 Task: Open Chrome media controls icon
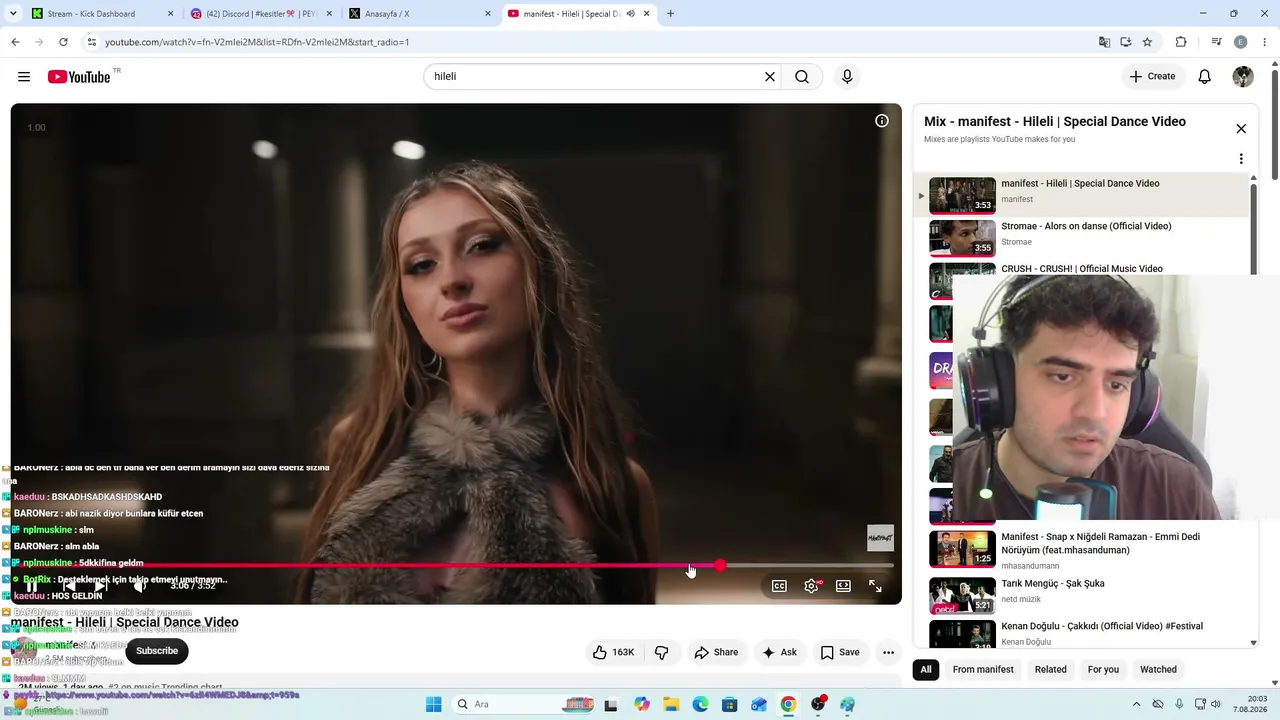point(1216,42)
